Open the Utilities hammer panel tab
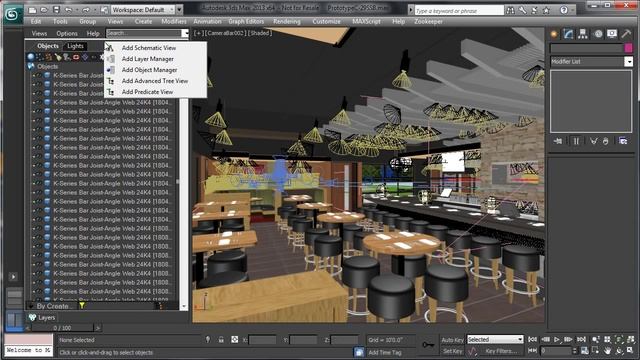This screenshot has height=360, width=640. tap(626, 34)
